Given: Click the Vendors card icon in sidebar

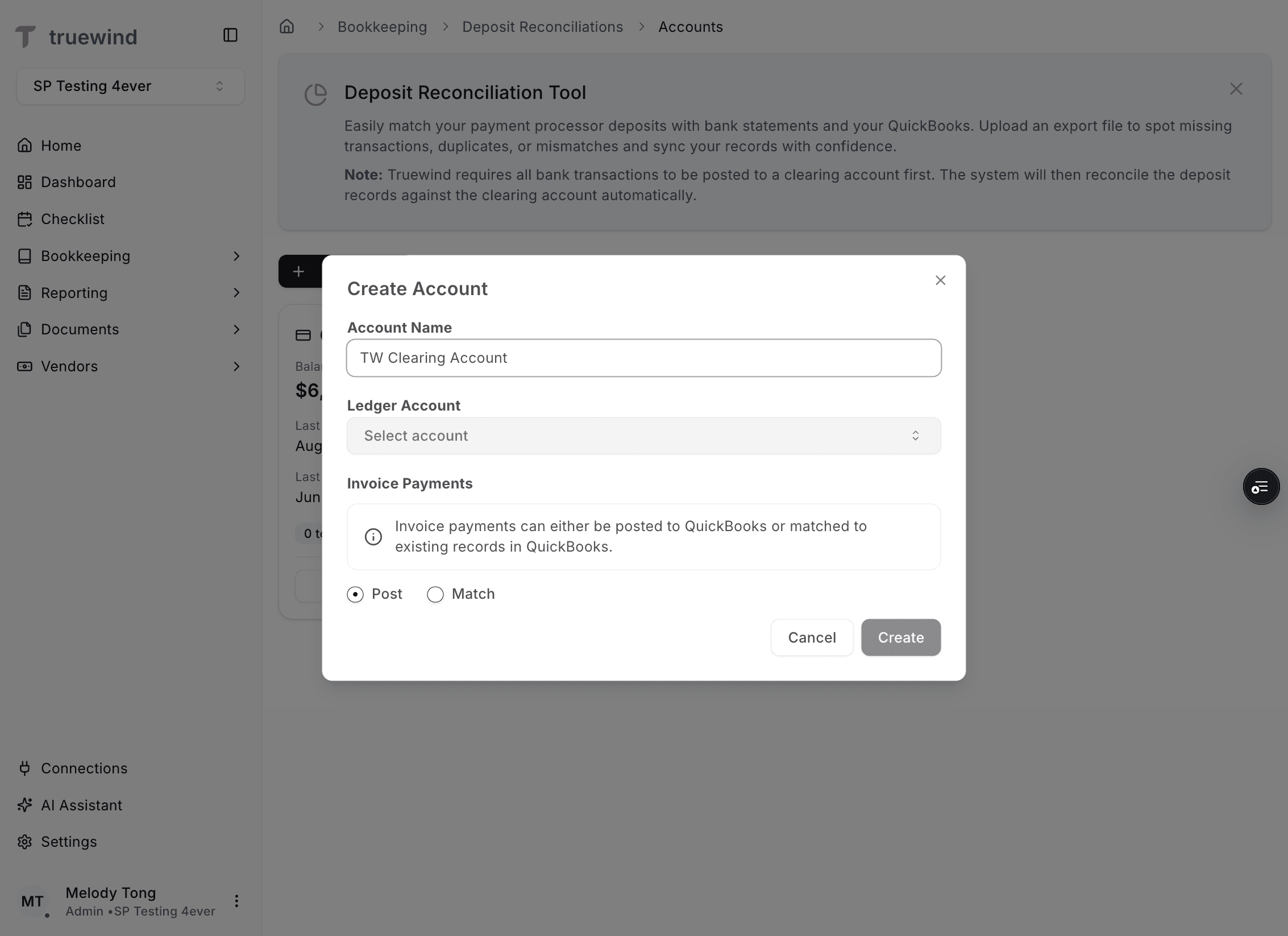Looking at the screenshot, I should pos(25,366).
